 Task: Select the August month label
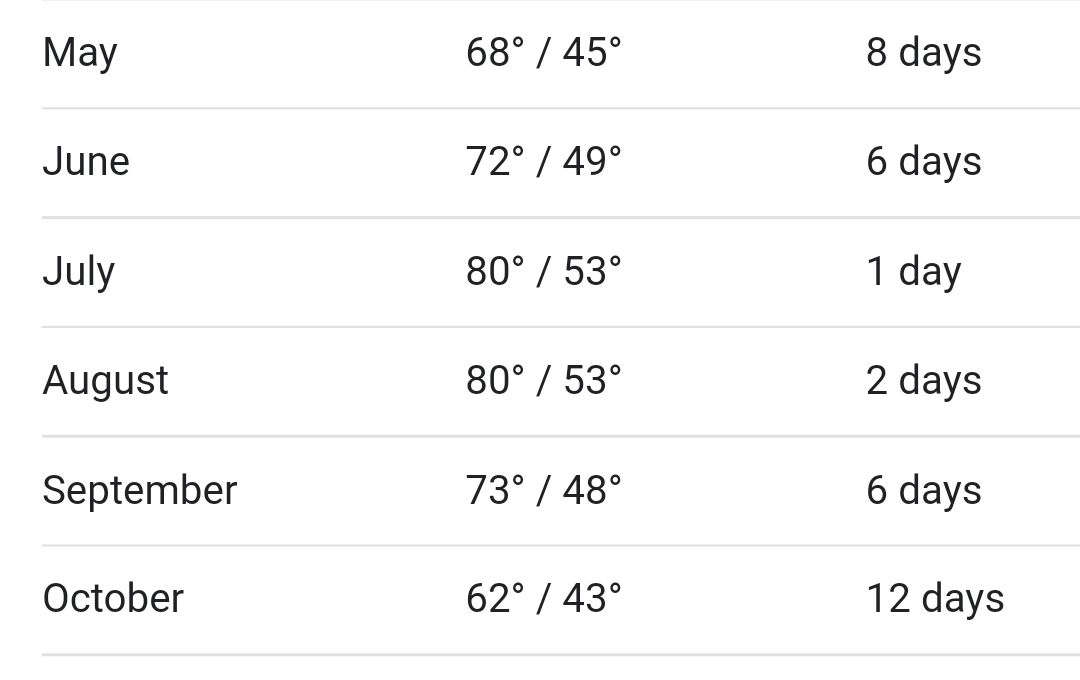(x=105, y=382)
